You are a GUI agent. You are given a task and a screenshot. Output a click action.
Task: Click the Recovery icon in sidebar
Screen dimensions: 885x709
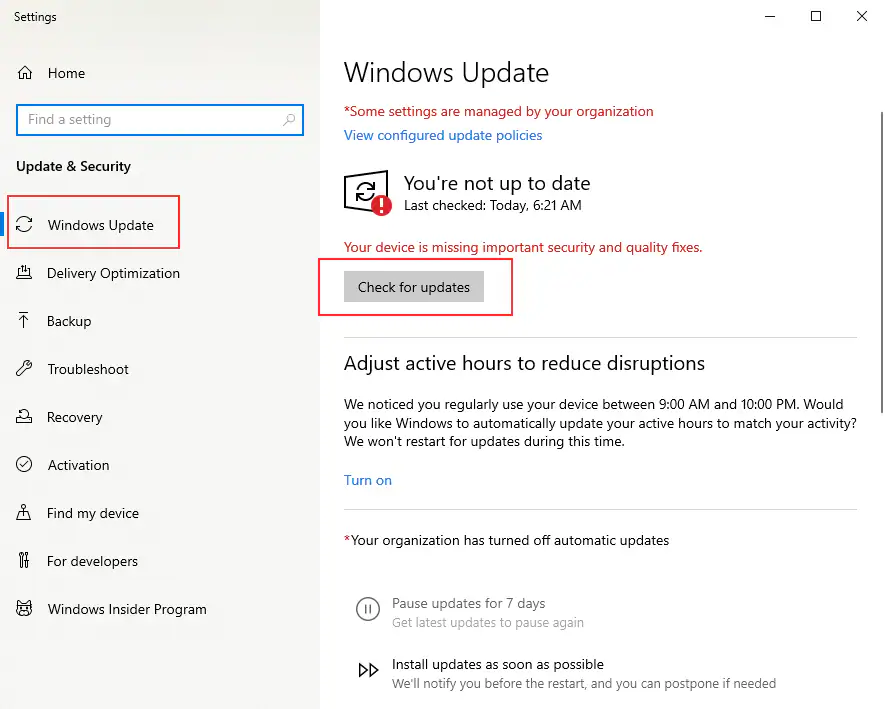pyautogui.click(x=24, y=417)
